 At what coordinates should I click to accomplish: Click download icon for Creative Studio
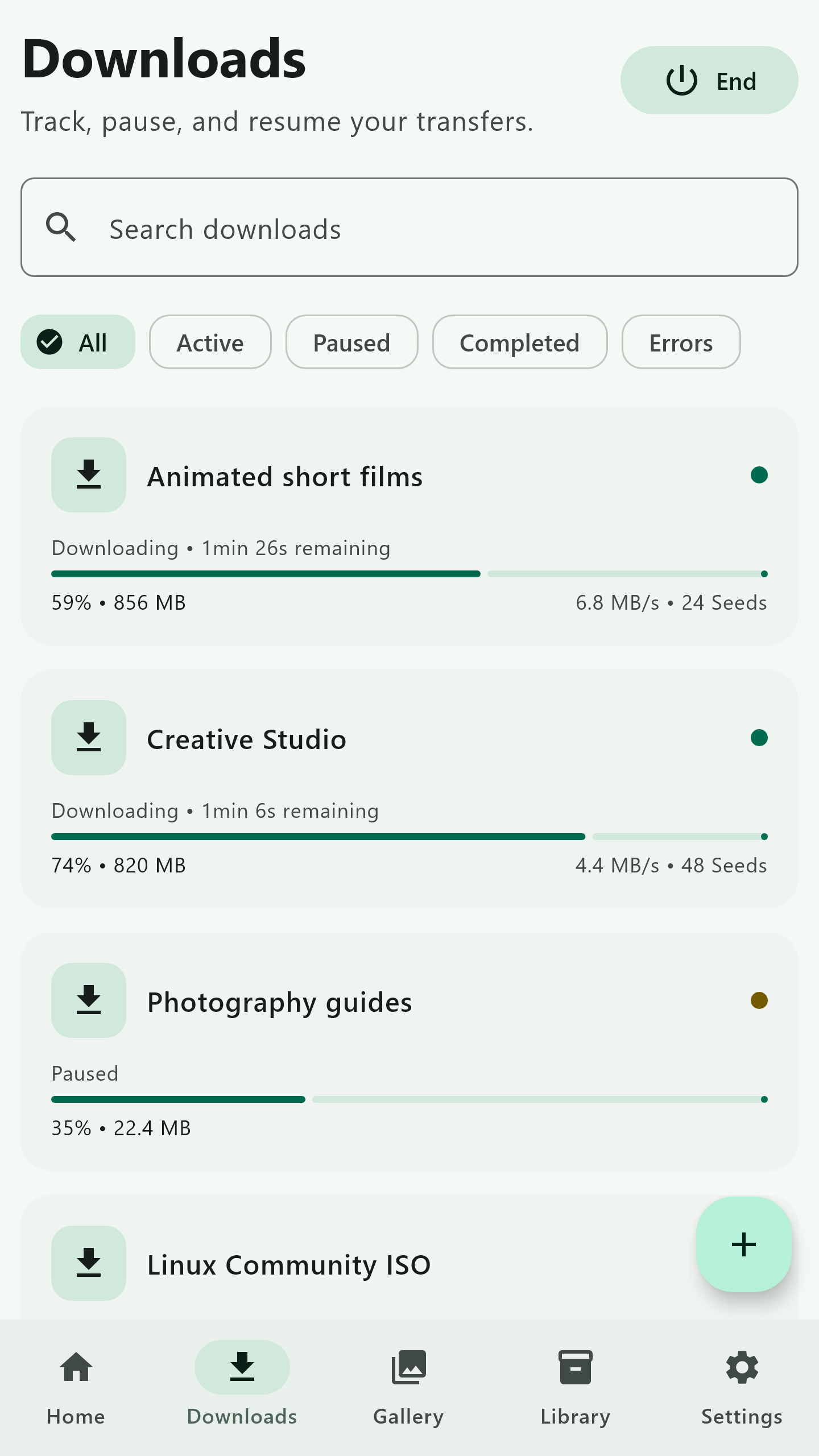click(x=89, y=738)
